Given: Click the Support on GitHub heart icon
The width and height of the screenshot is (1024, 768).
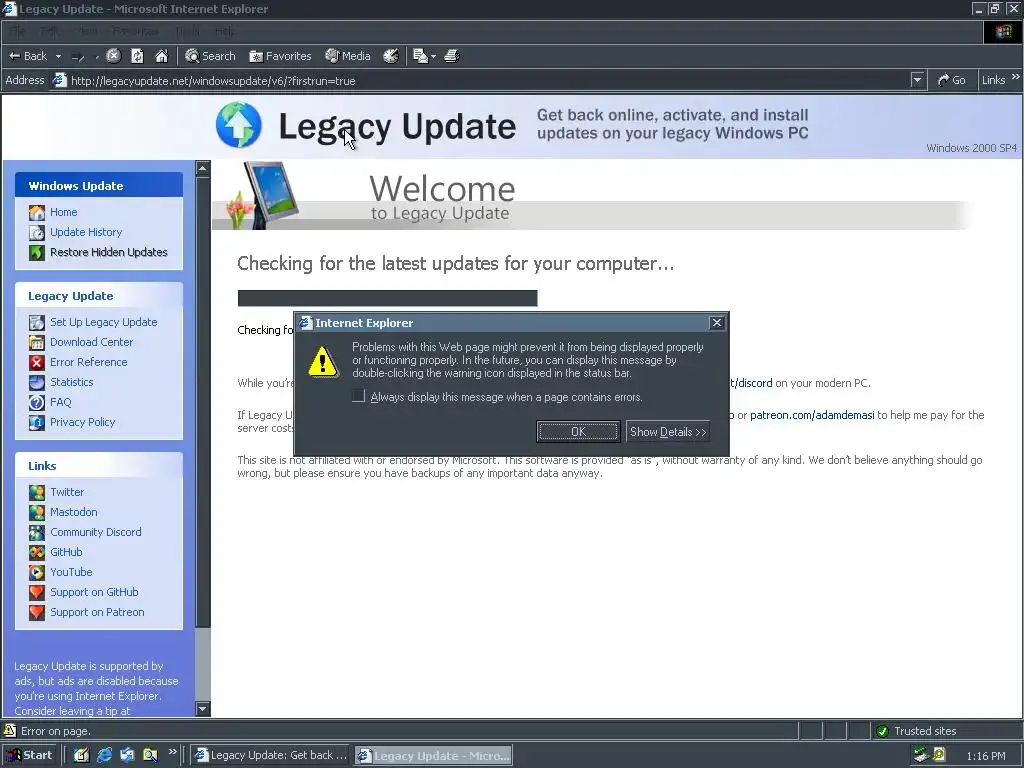Looking at the screenshot, I should (x=37, y=593).
